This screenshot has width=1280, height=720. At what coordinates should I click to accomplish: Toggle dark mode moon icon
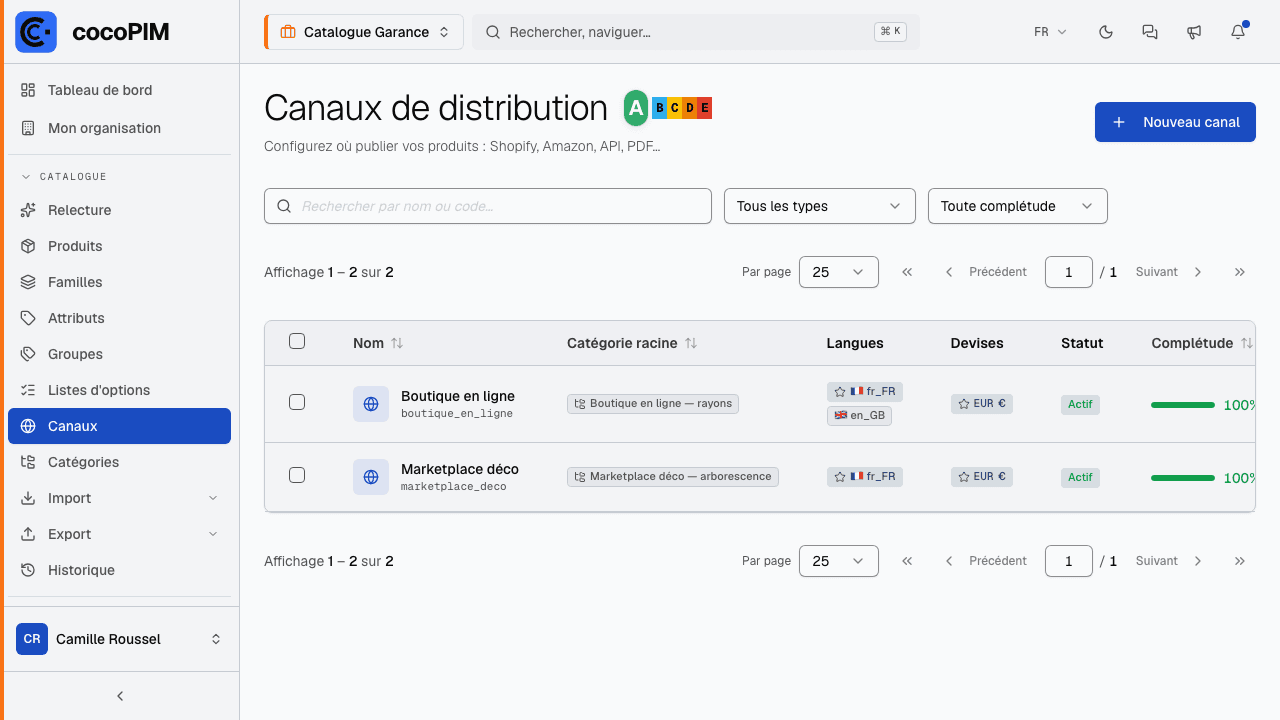[x=1106, y=32]
